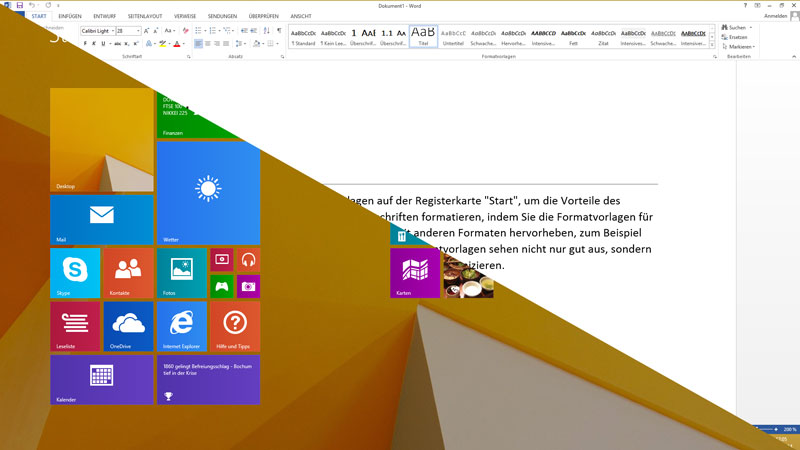
Task: Open the Karten maps tile
Action: pos(415,273)
